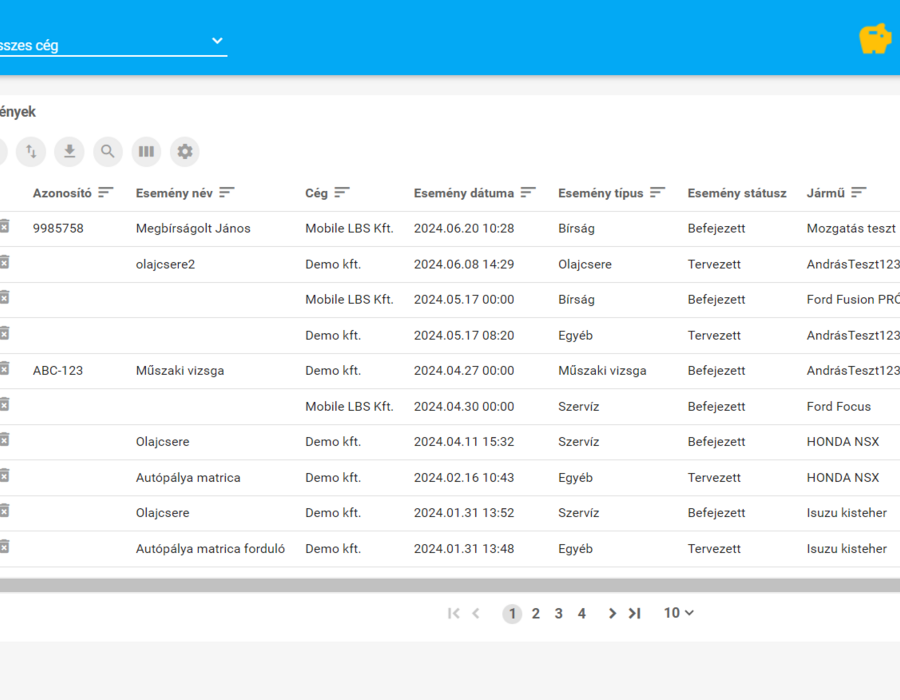The width and height of the screenshot is (900, 700).
Task: Go to page 3
Action: (x=558, y=614)
